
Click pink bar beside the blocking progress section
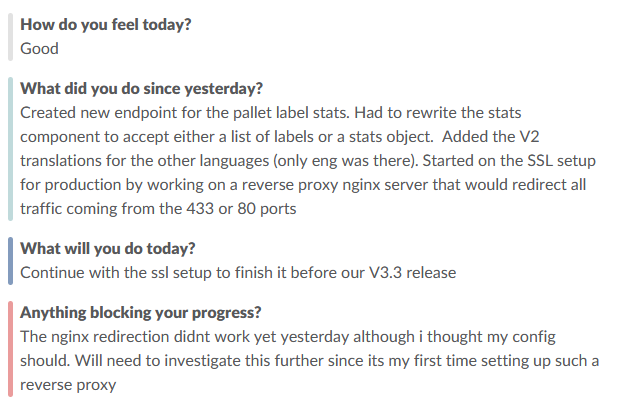click(x=9, y=346)
